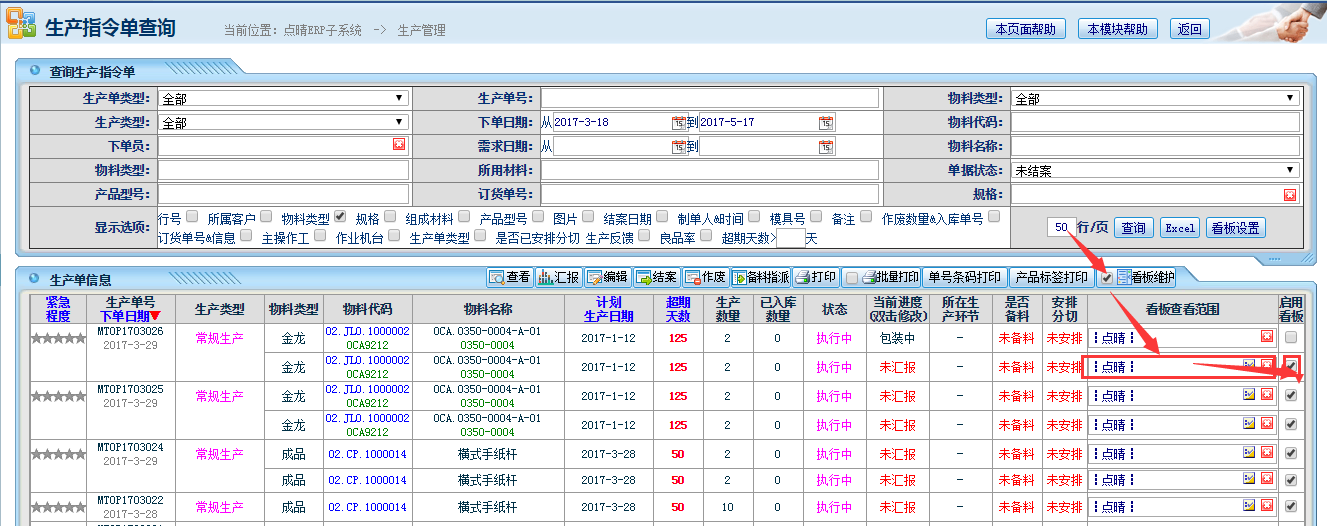Click the 本页面帮助 button

click(1025, 29)
